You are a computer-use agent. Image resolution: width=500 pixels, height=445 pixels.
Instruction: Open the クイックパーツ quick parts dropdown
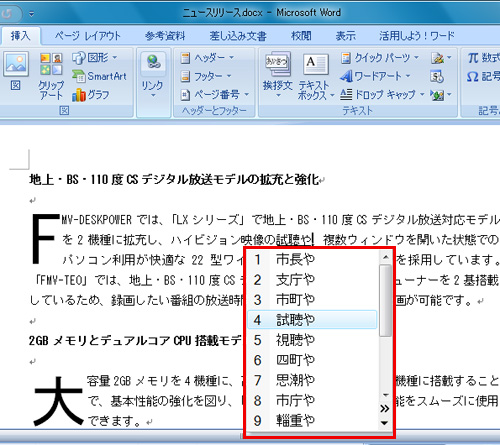(380, 58)
